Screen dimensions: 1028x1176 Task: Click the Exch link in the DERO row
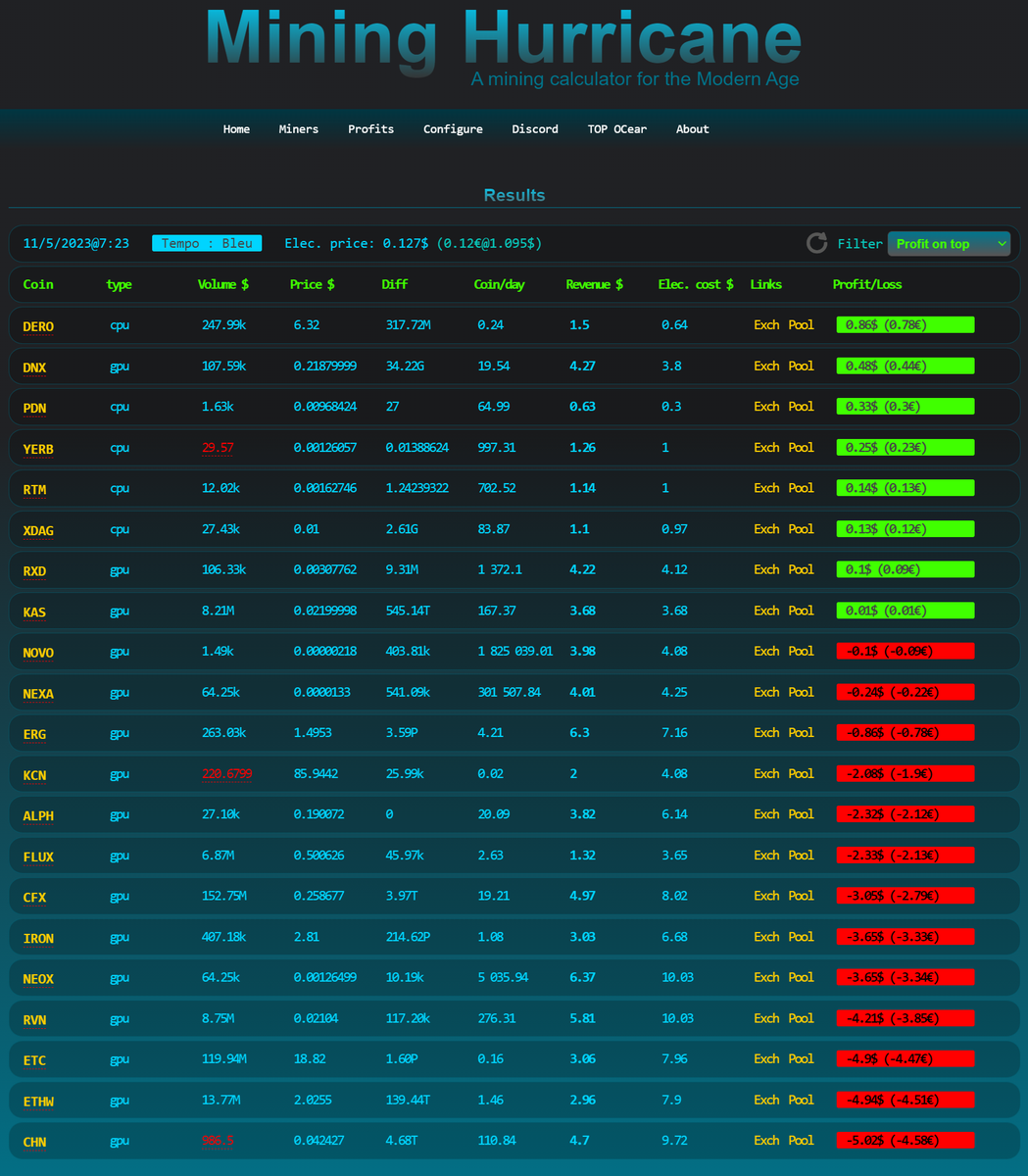(766, 324)
